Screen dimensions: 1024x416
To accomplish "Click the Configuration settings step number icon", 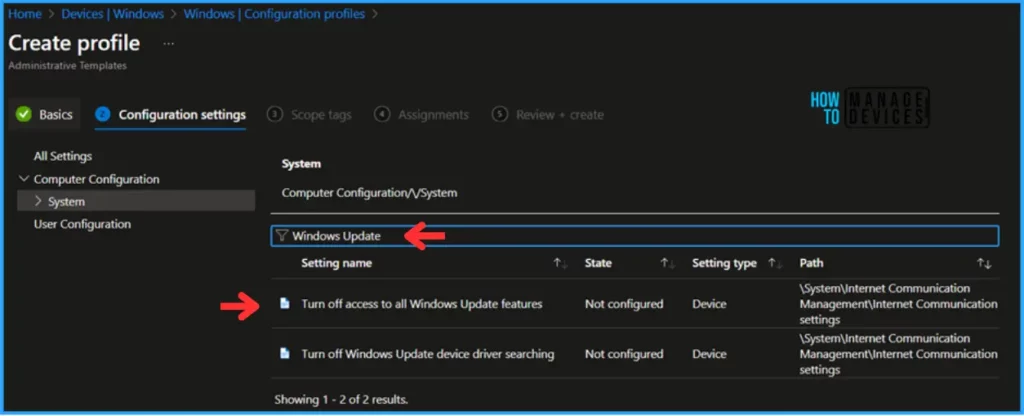I will [103, 114].
